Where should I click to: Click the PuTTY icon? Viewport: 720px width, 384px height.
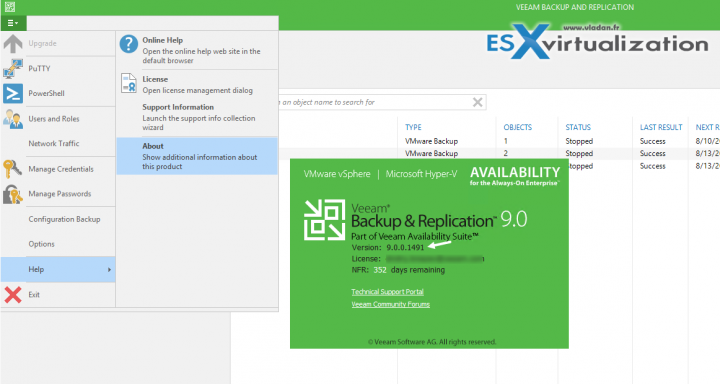coord(13,68)
